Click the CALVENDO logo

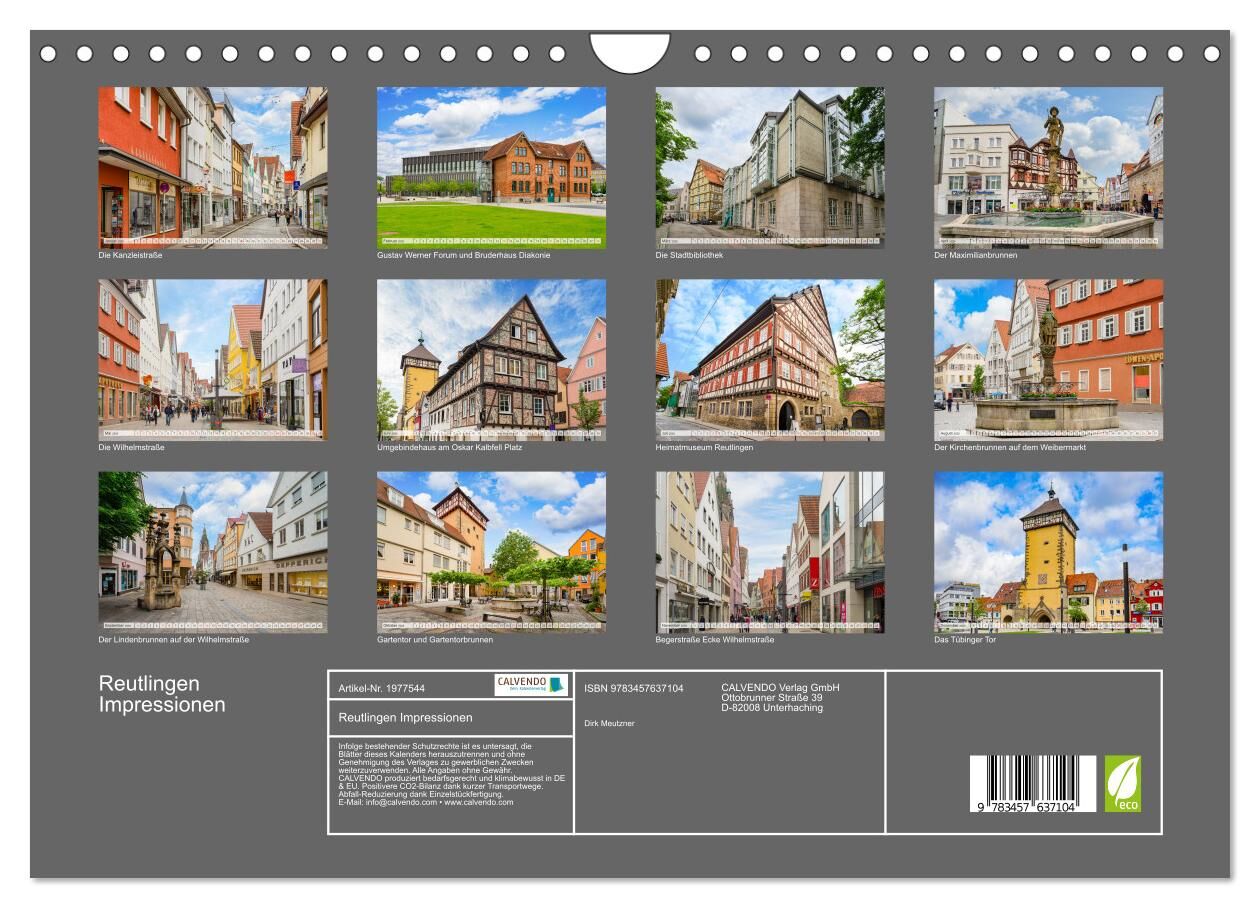(531, 685)
